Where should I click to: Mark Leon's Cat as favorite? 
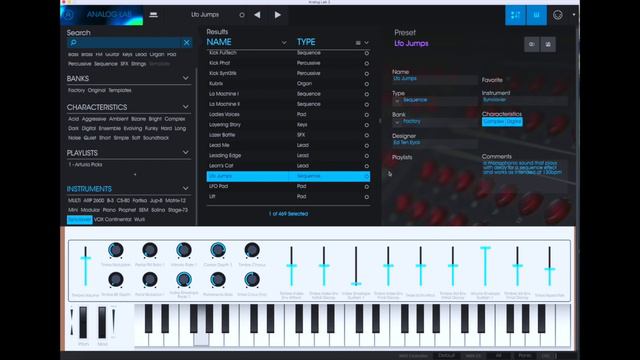click(x=367, y=166)
